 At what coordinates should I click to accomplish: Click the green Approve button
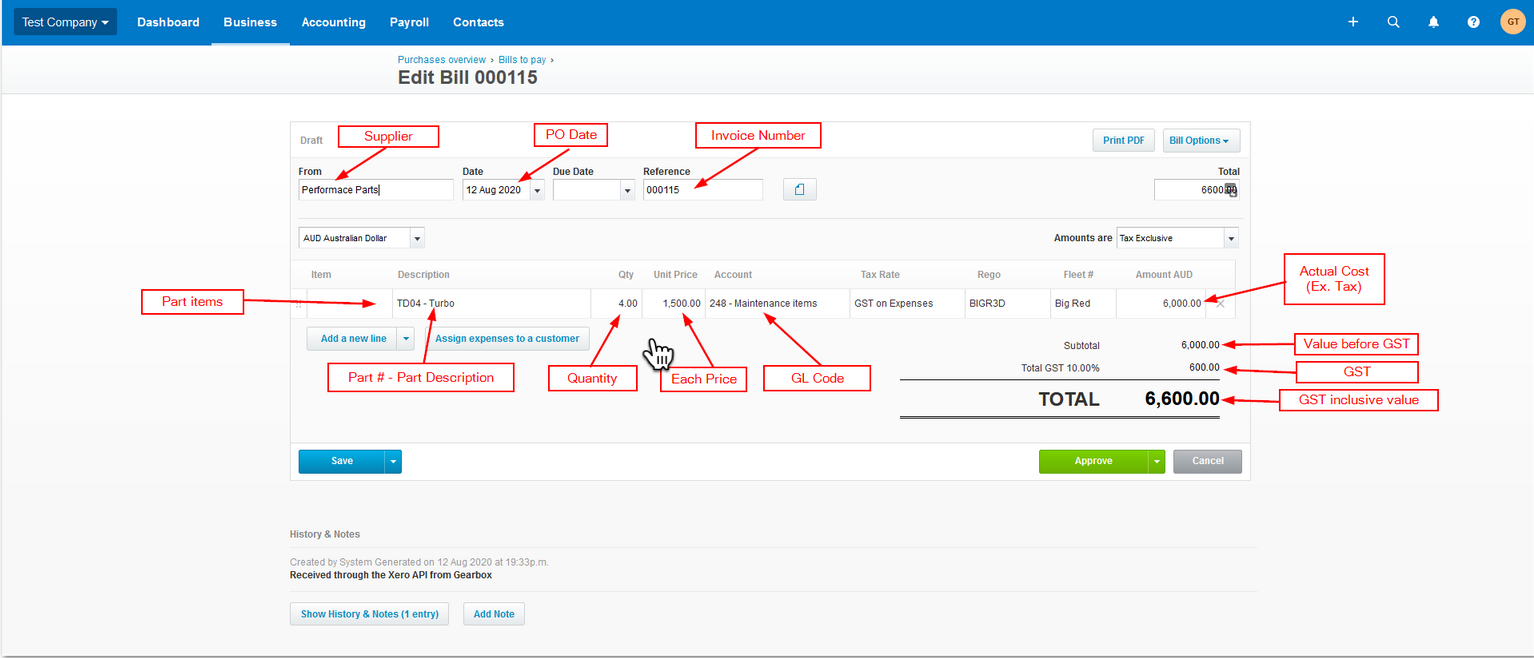[x=1094, y=461]
